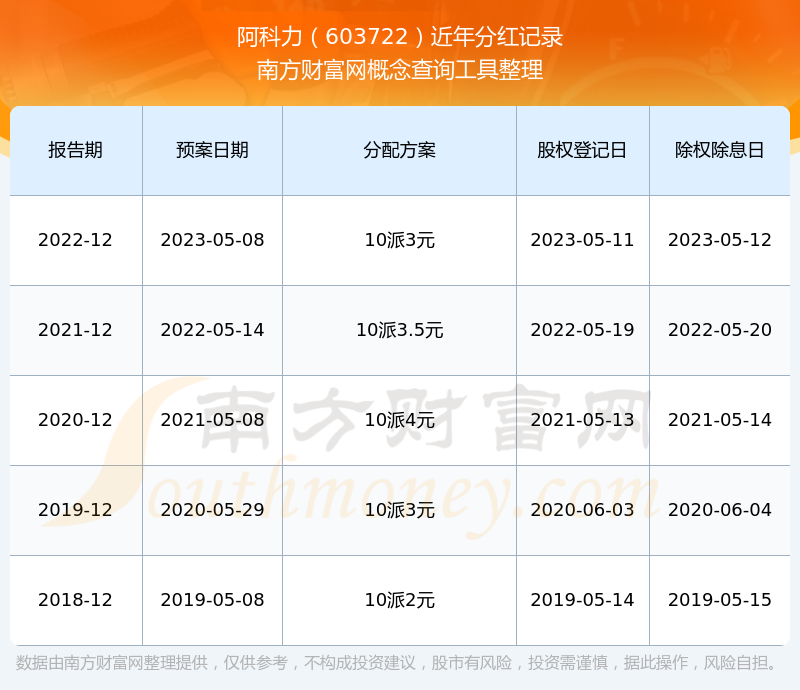Click ex-dividend date 2019-05-15
800x690 pixels.
tap(719, 600)
